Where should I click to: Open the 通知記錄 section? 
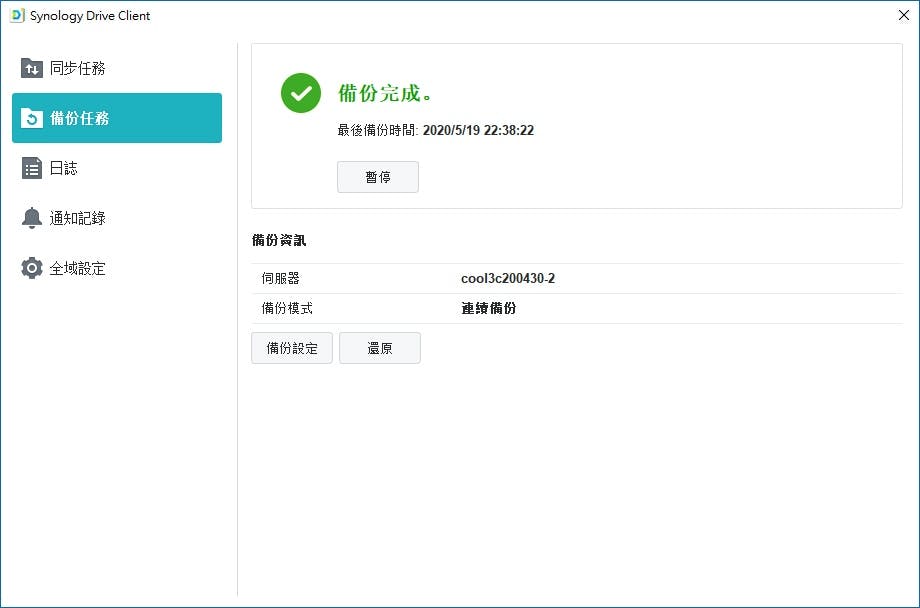tap(78, 218)
